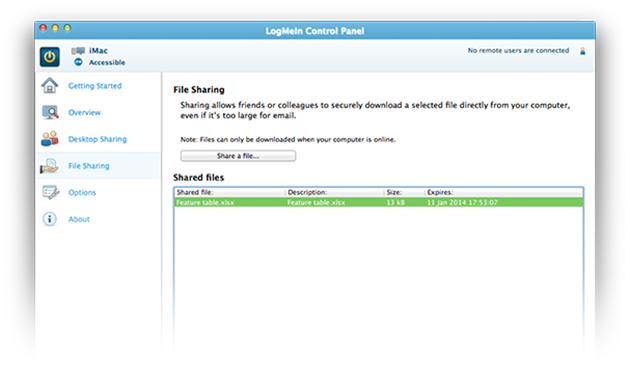
Task: Go to the Overview section
Action: (84, 112)
